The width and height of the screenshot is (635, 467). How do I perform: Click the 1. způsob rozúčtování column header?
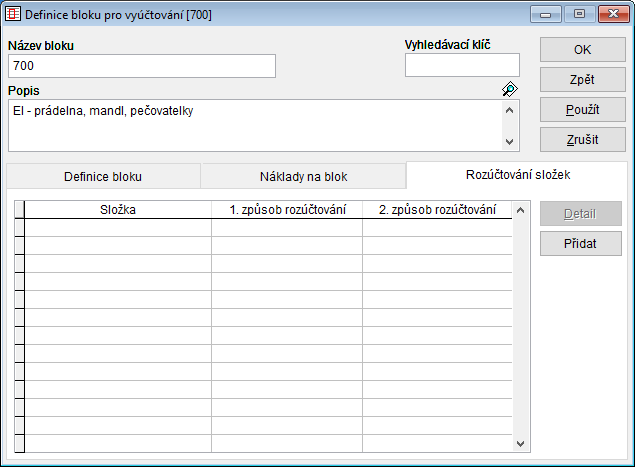point(287,210)
